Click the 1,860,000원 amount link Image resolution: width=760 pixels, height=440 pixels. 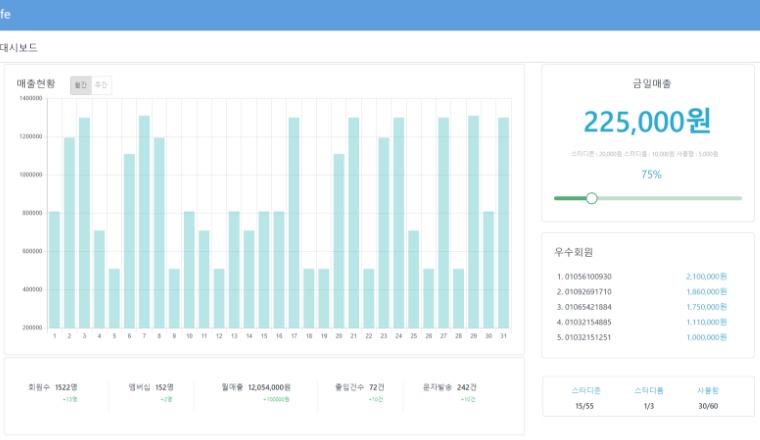[x=706, y=292]
